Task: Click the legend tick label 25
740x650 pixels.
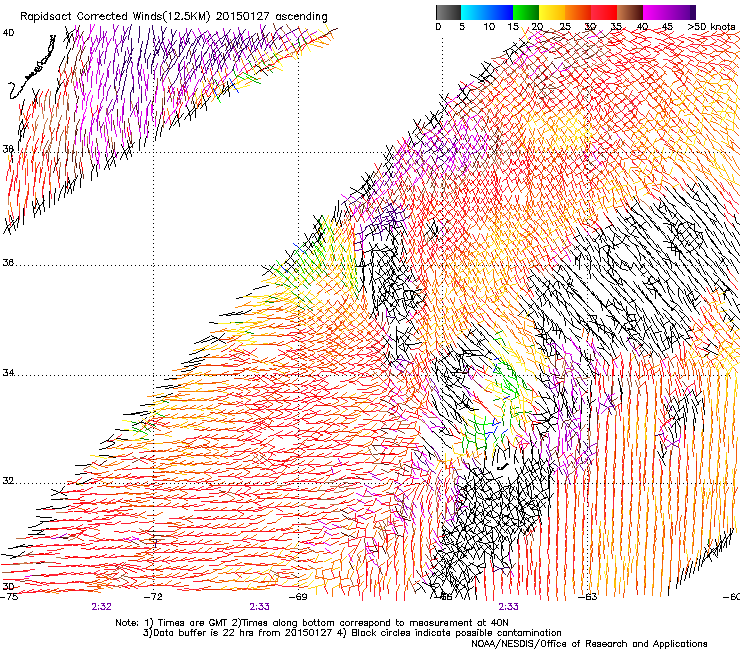Action: (x=565, y=27)
